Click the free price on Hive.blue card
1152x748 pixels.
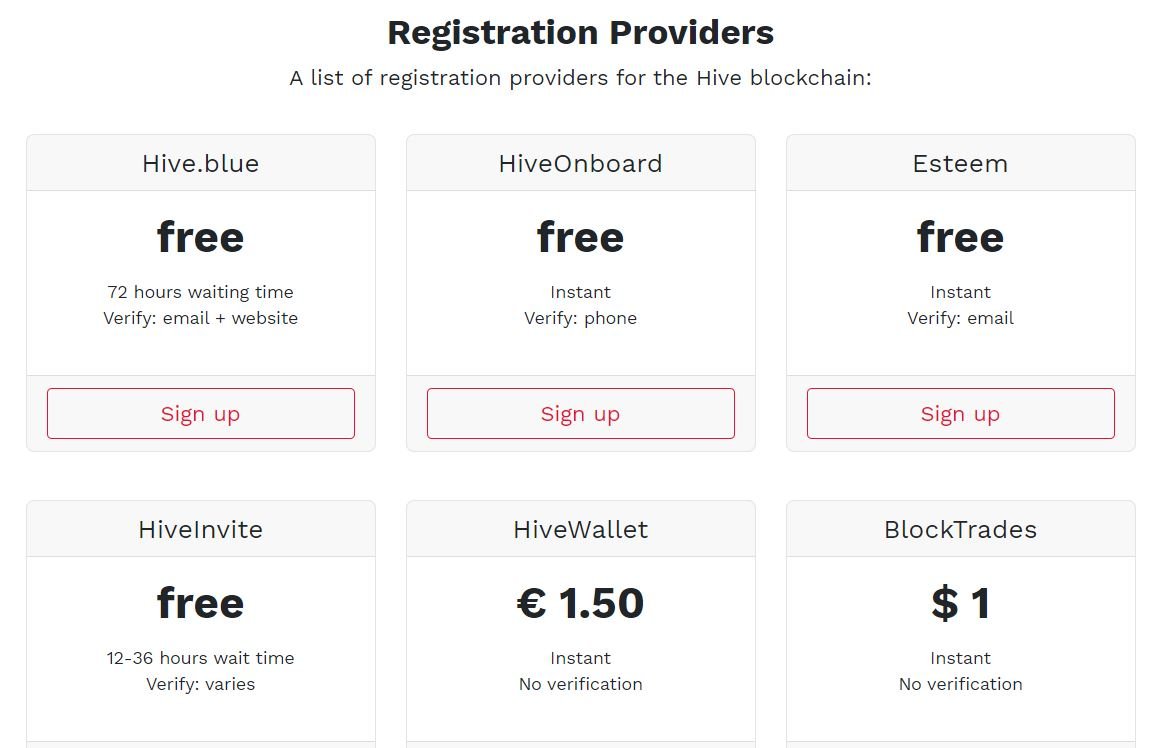(200, 237)
